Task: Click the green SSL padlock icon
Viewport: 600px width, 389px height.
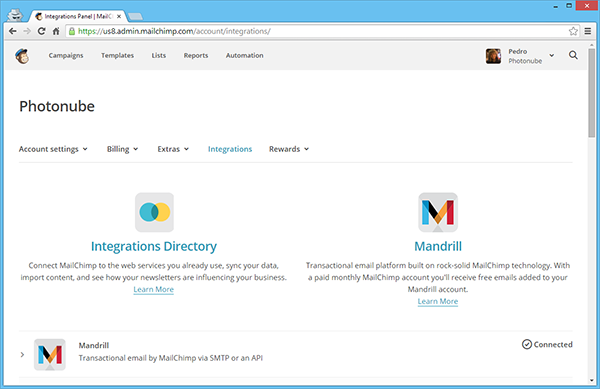Action: coord(72,31)
